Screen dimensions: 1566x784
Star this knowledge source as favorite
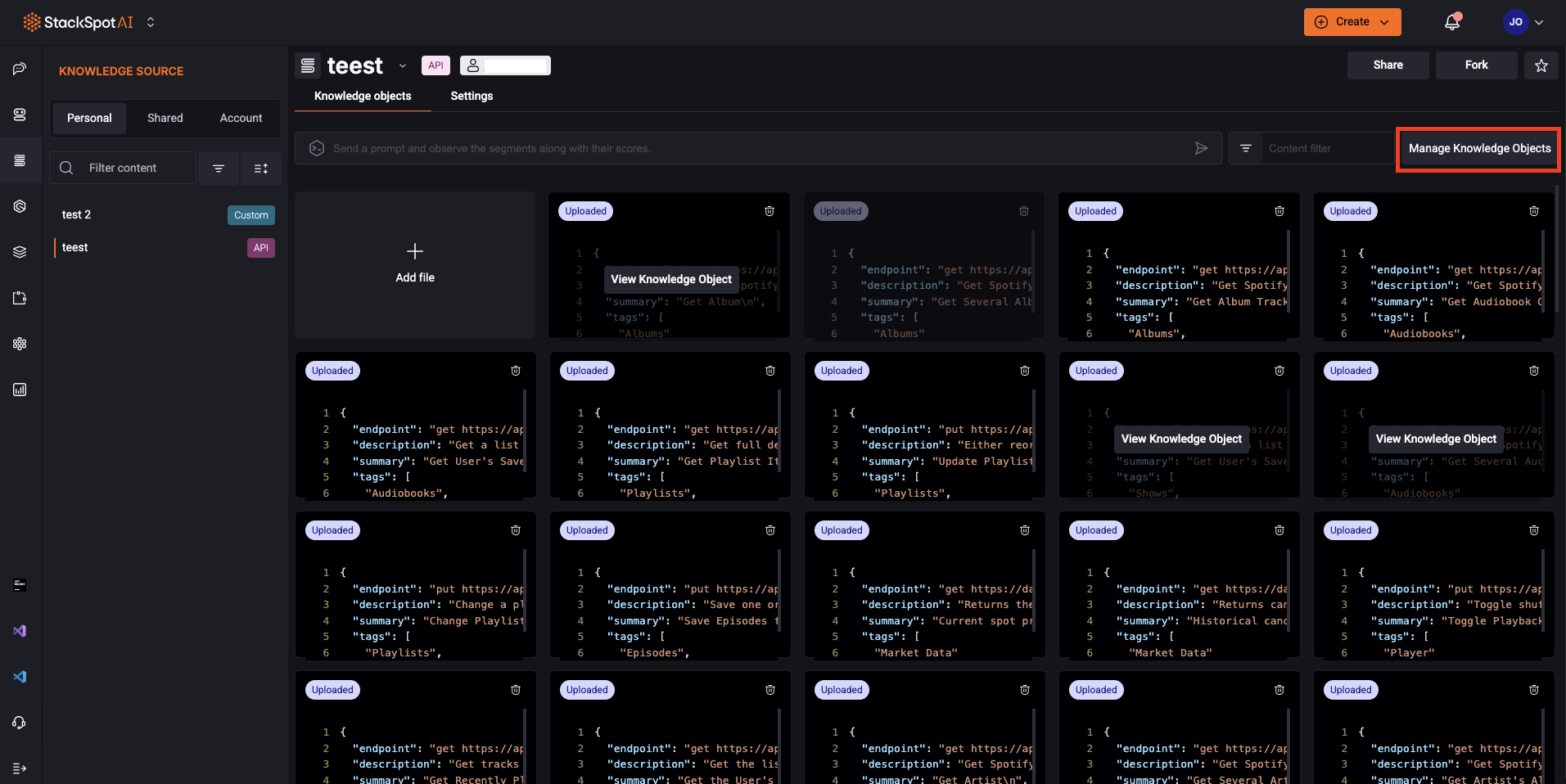click(x=1542, y=65)
